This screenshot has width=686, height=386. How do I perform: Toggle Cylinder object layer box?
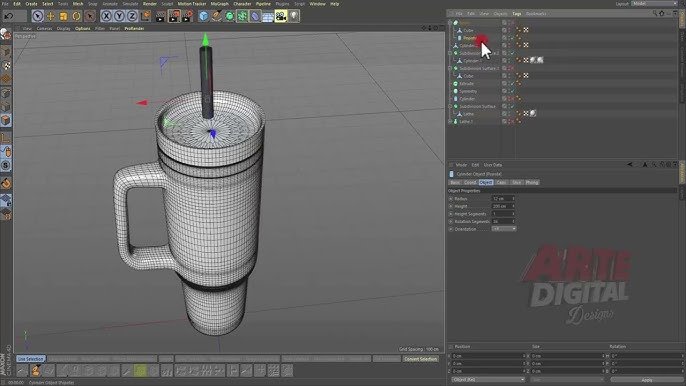click(504, 99)
